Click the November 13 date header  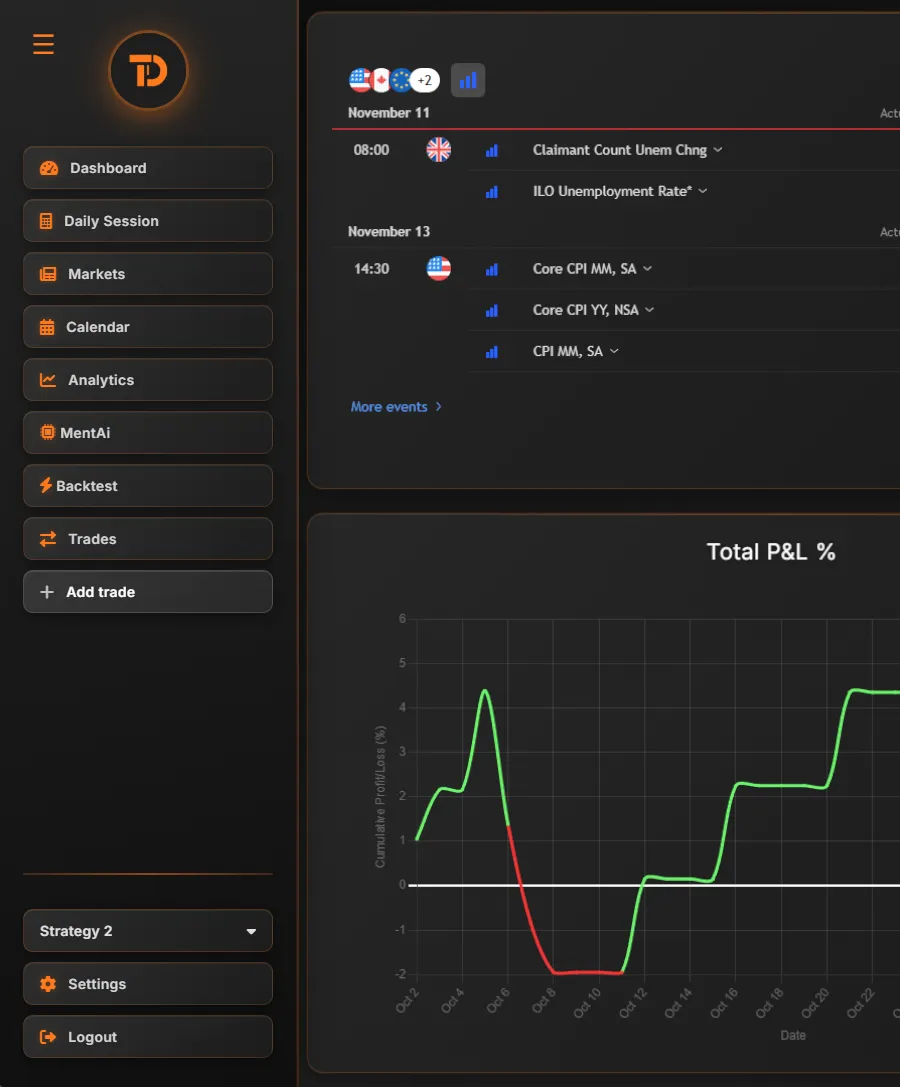(x=388, y=232)
